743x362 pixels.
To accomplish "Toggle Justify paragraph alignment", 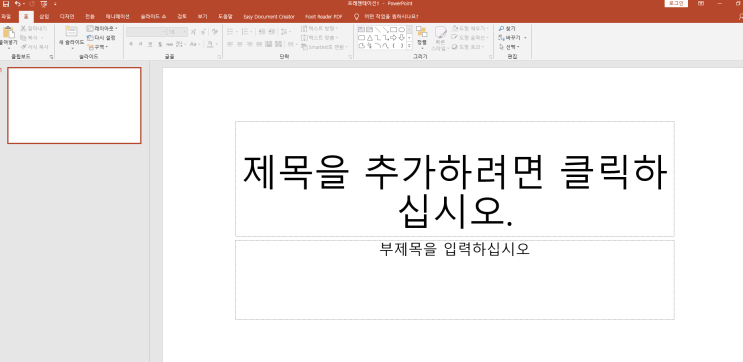I will [x=259, y=44].
